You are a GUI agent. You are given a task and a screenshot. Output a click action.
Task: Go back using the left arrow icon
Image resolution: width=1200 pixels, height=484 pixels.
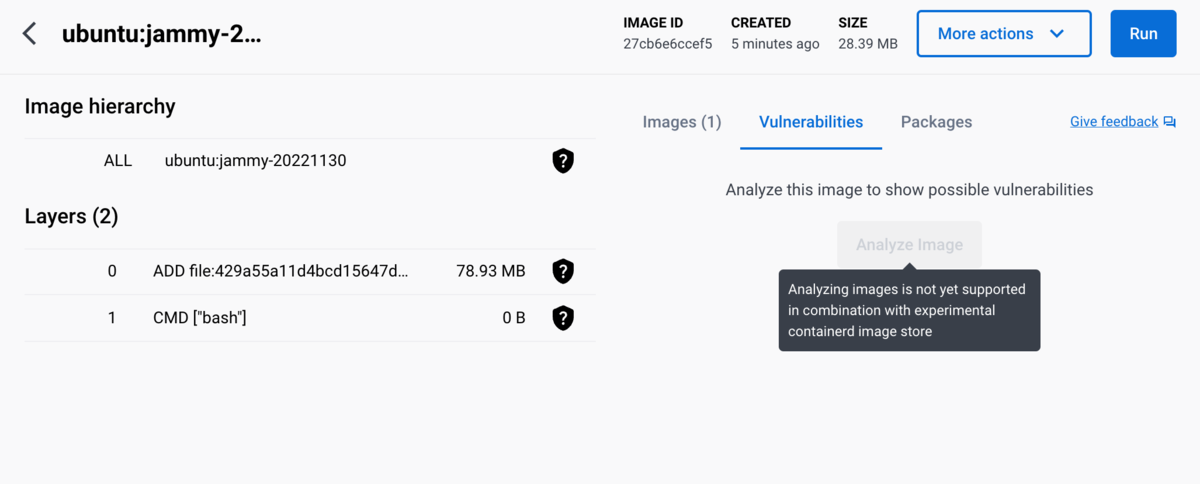(30, 33)
